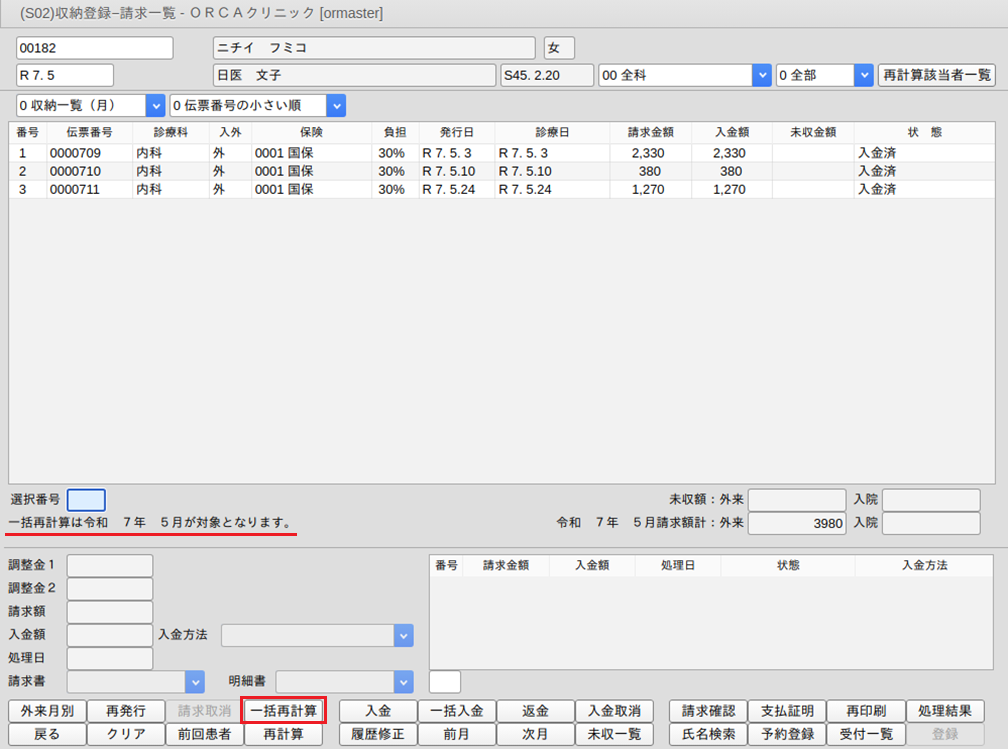Open 外来月別 view

(46, 711)
